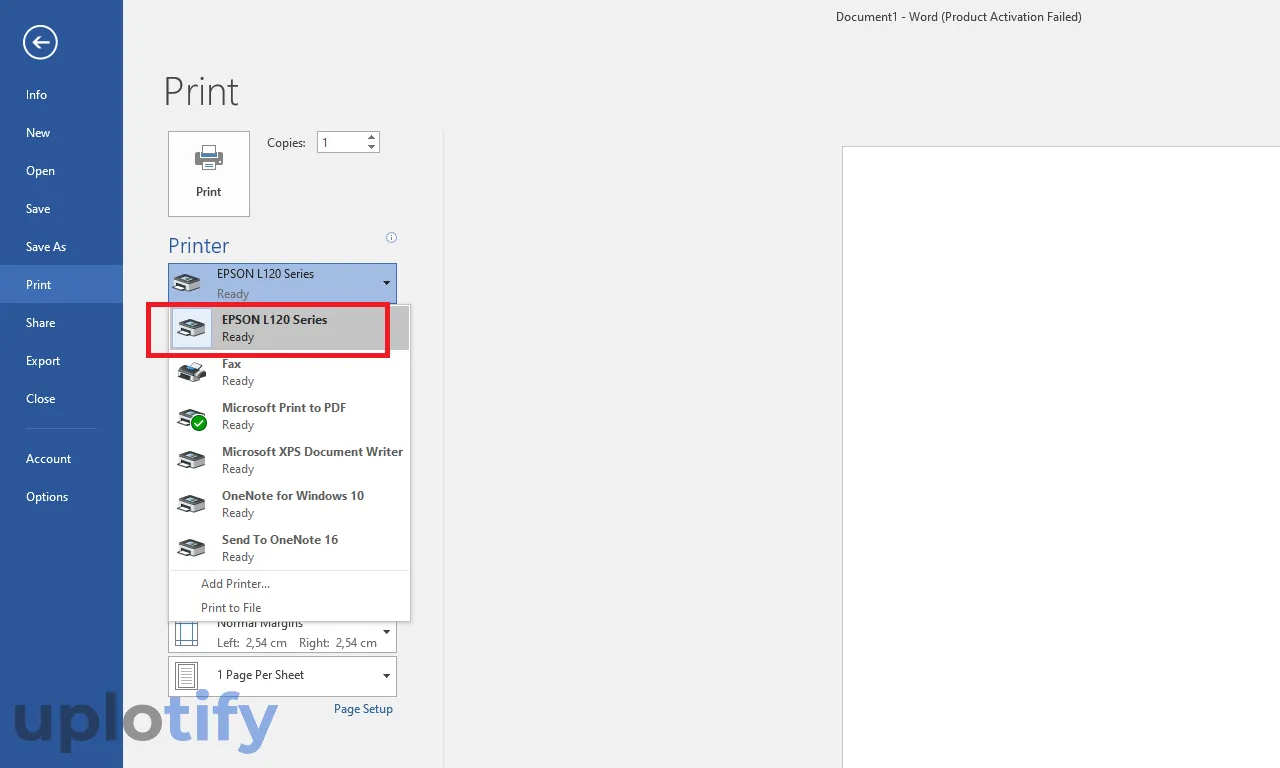Click the OneNote for Windows 10 printer icon
Image resolution: width=1280 pixels, height=768 pixels.
pos(191,504)
